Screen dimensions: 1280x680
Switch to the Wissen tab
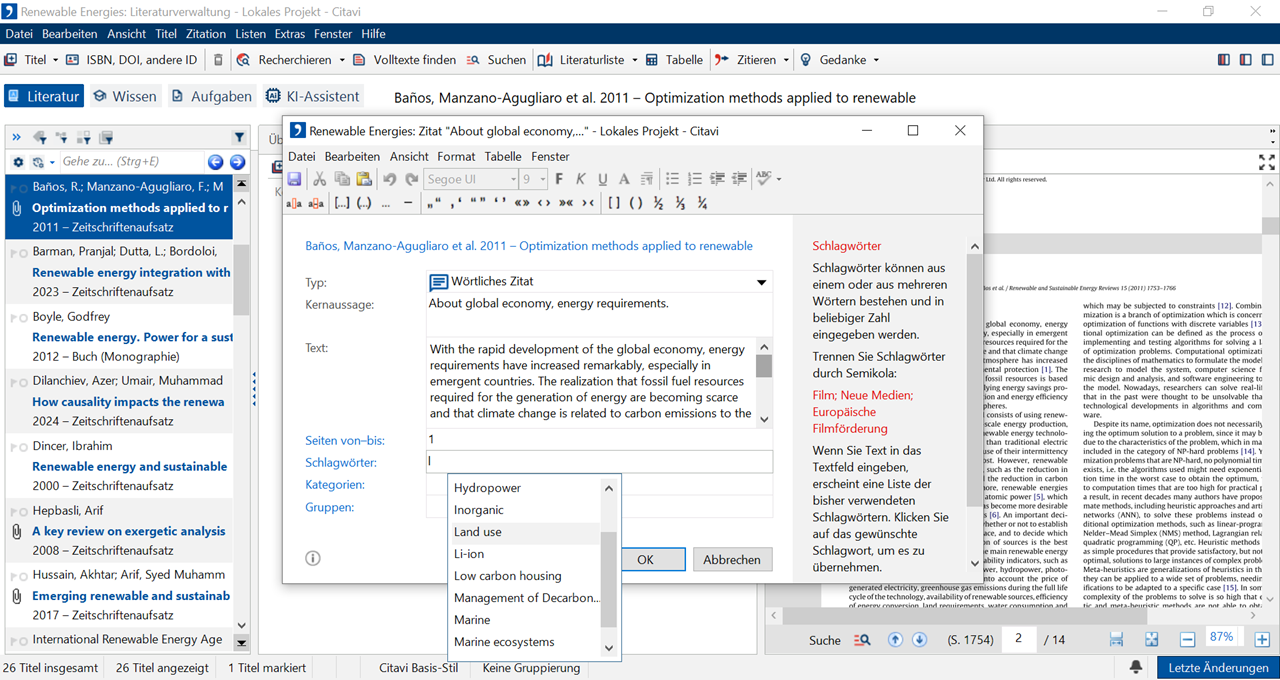pyautogui.click(x=125, y=96)
